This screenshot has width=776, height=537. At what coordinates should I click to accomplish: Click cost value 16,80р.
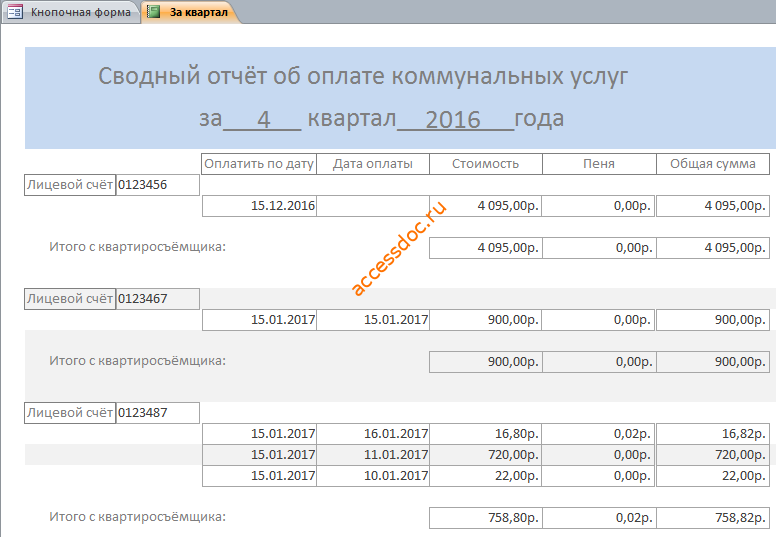[x=485, y=434]
